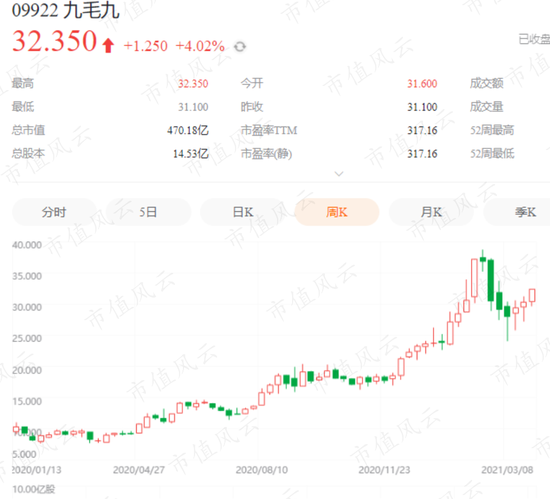550x499 pixels.
Task: Click the 52周最高 label
Action: pyautogui.click(x=492, y=130)
